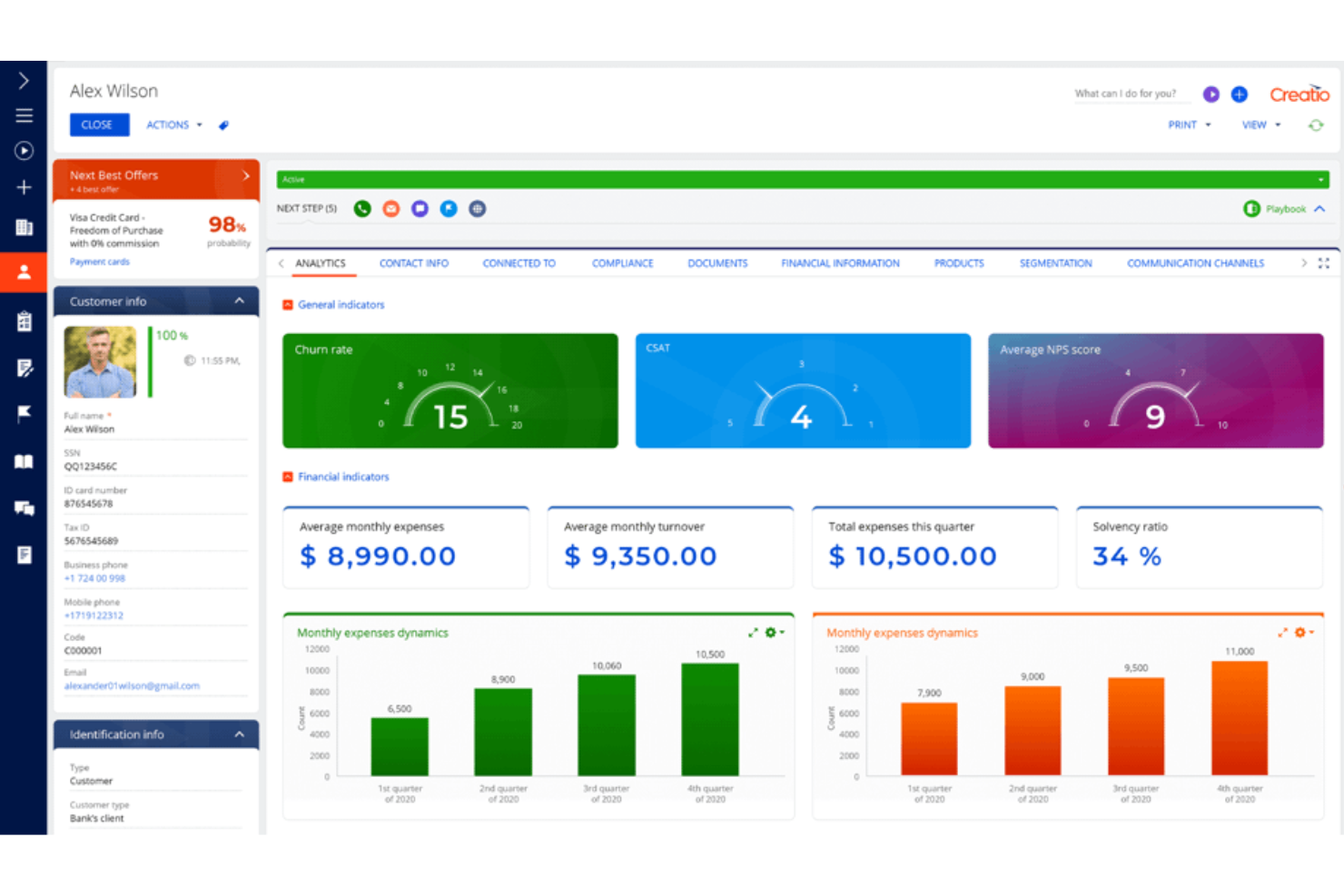
Task: Switch to the Financial Information tab
Action: point(839,262)
